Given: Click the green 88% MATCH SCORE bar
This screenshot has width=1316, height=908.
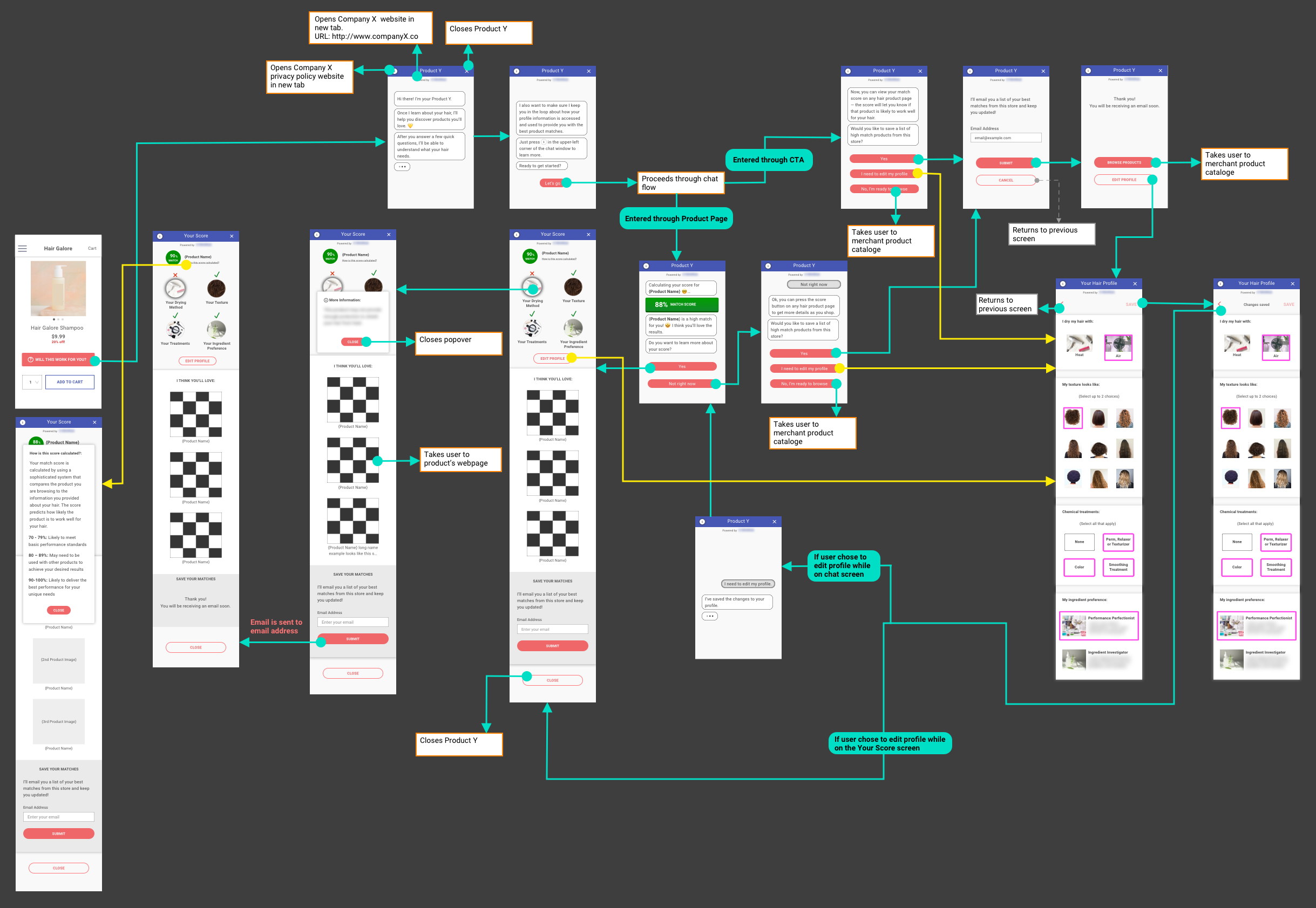Looking at the screenshot, I should click(682, 304).
